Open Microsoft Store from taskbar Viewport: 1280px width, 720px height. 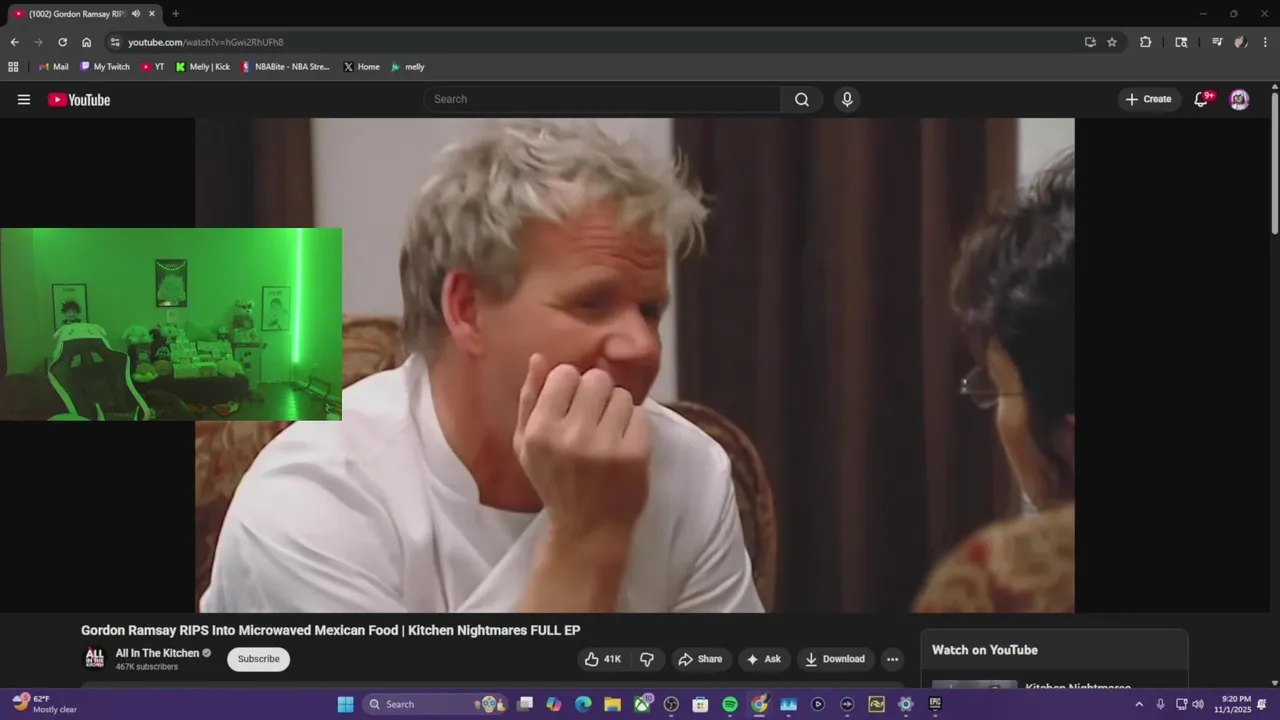pos(700,704)
